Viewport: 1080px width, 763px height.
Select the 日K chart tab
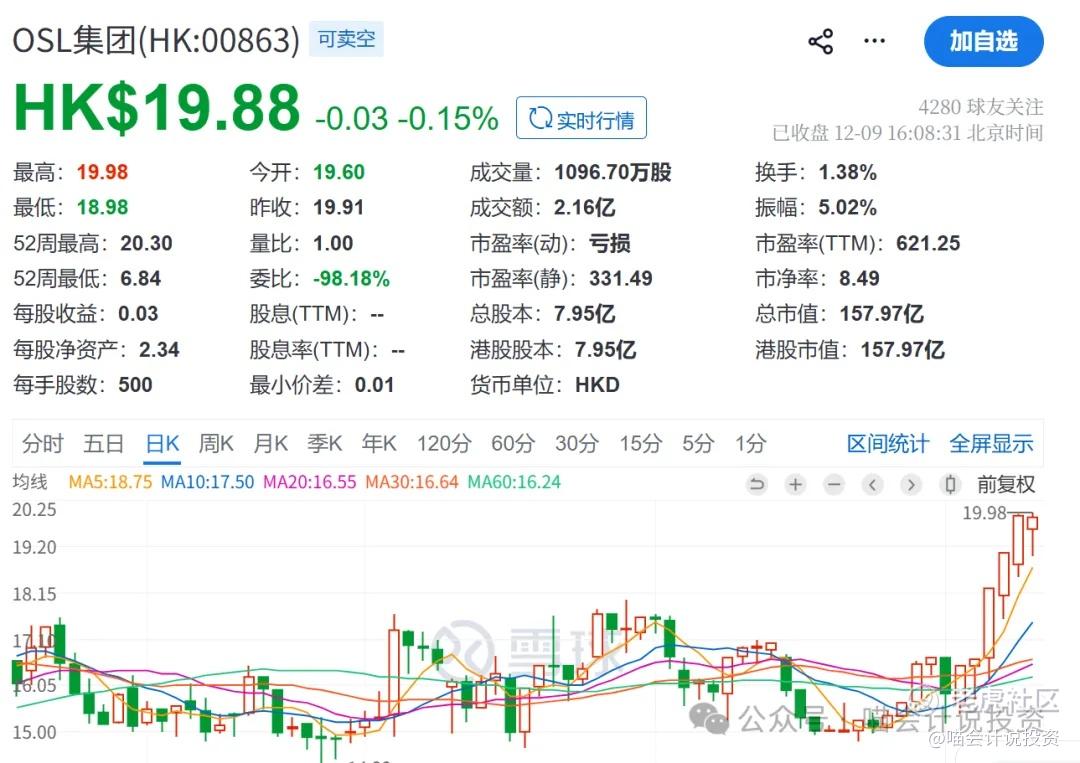click(163, 443)
